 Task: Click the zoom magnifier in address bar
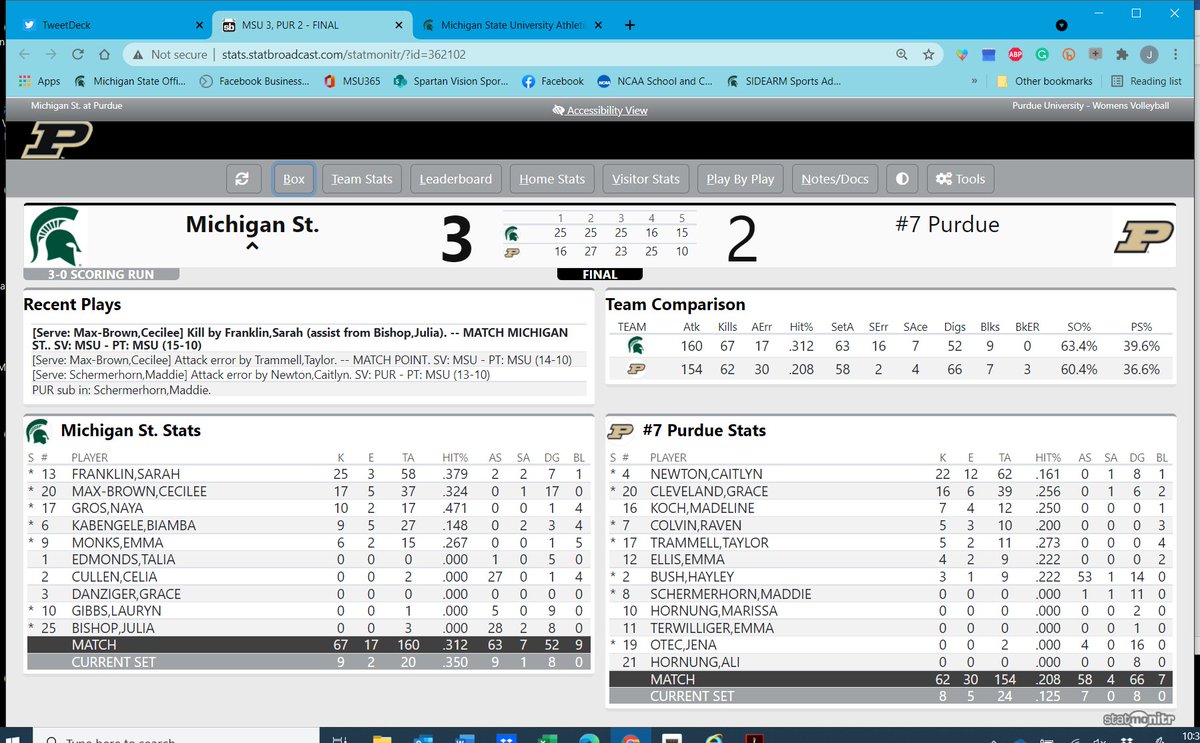902,55
